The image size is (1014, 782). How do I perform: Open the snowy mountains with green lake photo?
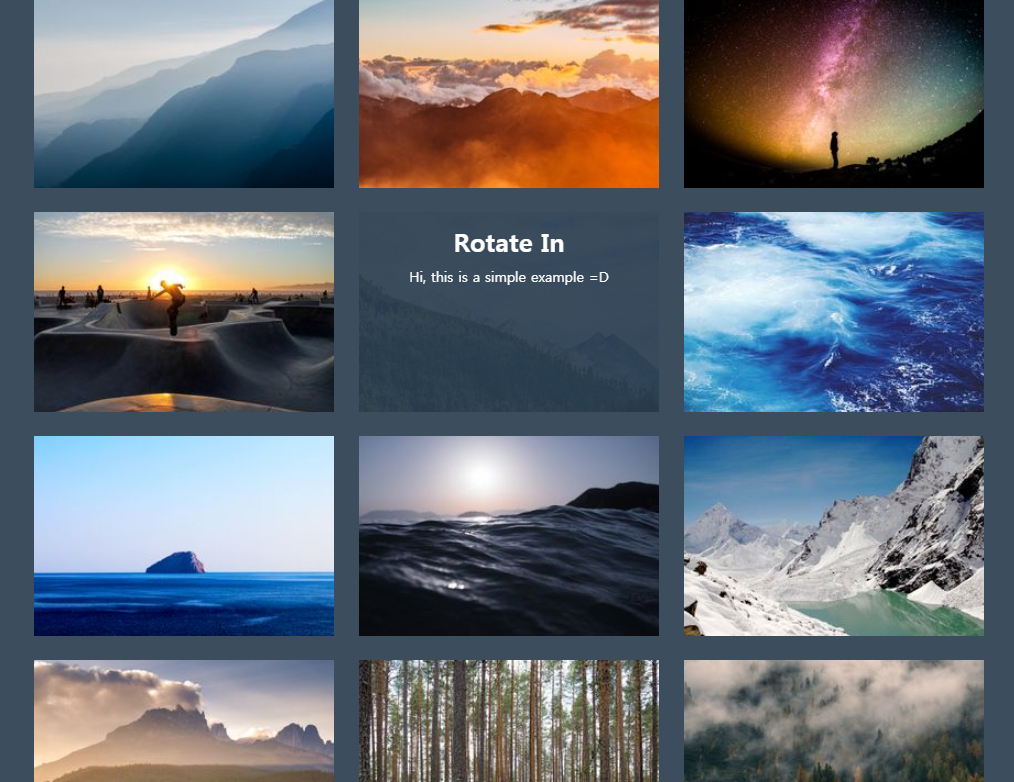(834, 536)
